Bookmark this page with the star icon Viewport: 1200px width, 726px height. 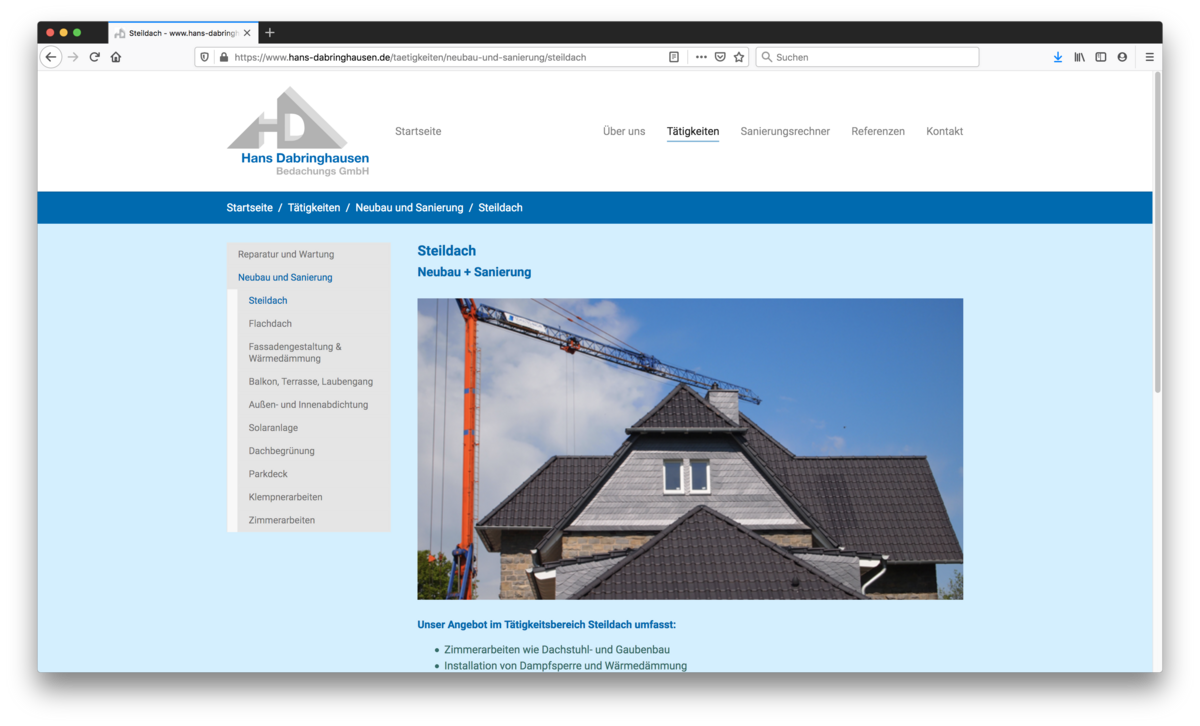pos(739,57)
